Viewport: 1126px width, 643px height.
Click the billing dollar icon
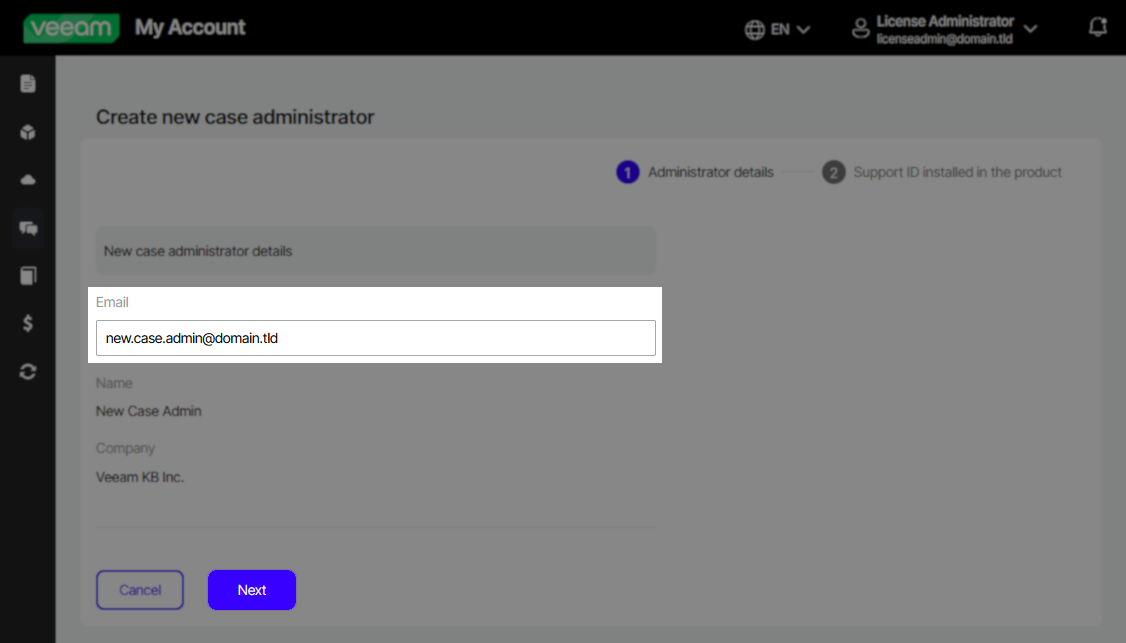(x=27, y=323)
